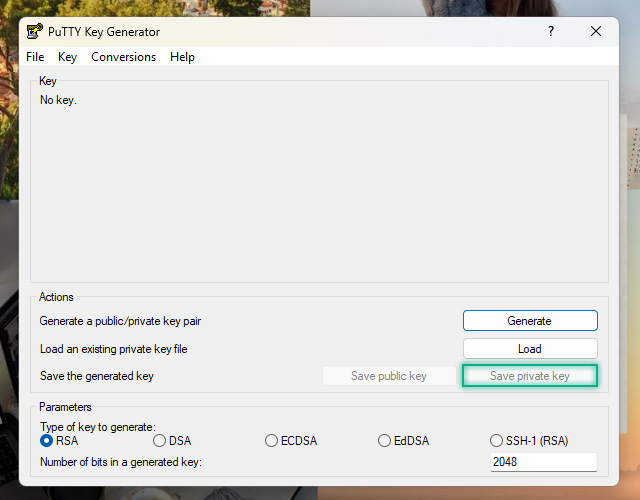
Task: Close the PuTTY Key Generator window
Action: click(x=596, y=31)
